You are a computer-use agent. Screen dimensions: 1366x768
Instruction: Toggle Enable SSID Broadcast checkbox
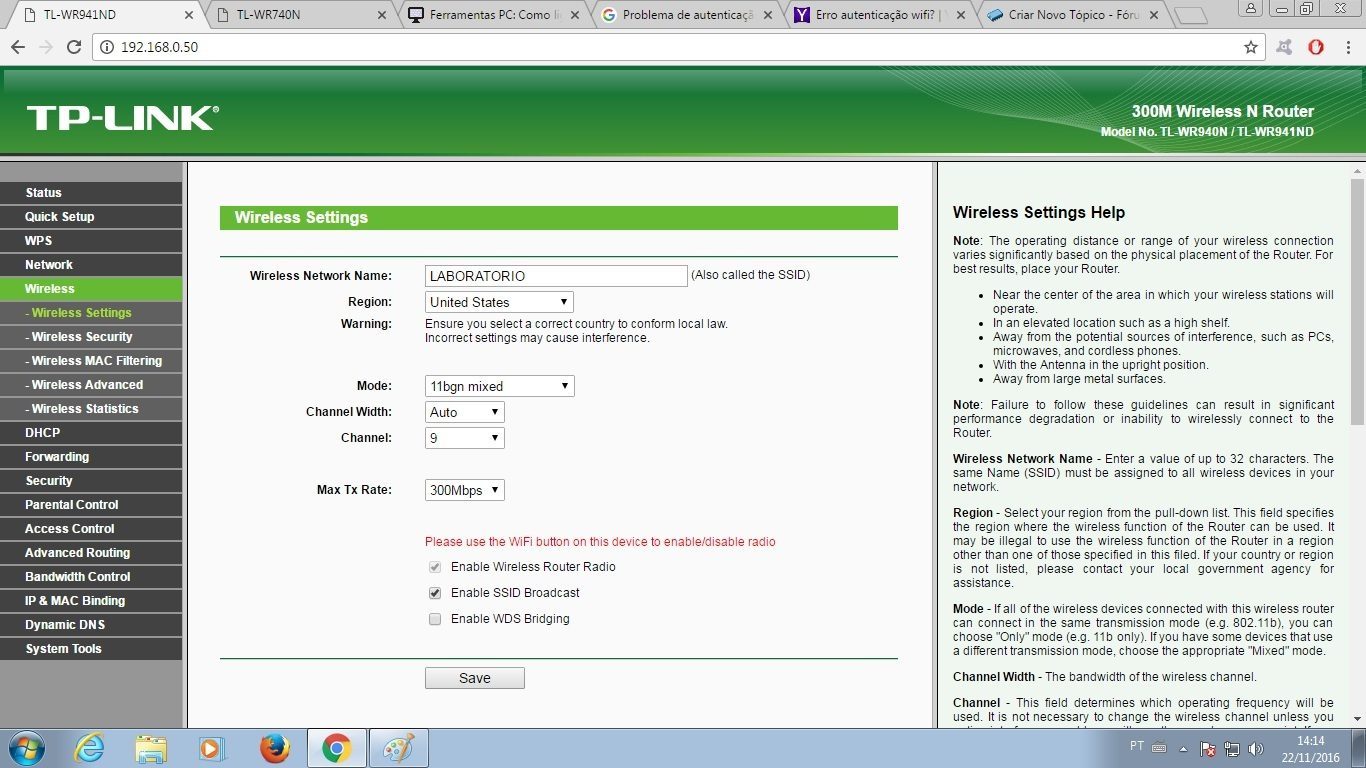coord(435,593)
